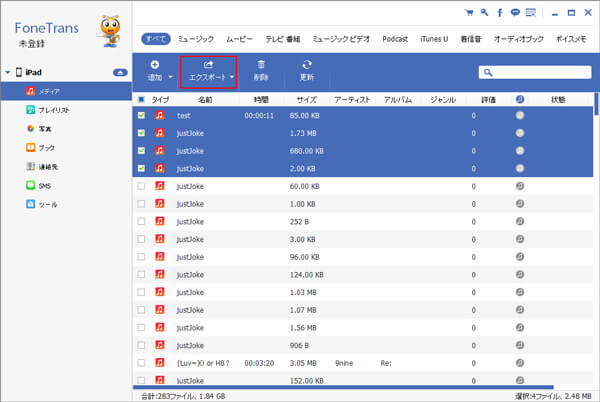Sort by the Artist (アーティスト) column header
Viewport: 600px width, 402px height.
pos(352,100)
